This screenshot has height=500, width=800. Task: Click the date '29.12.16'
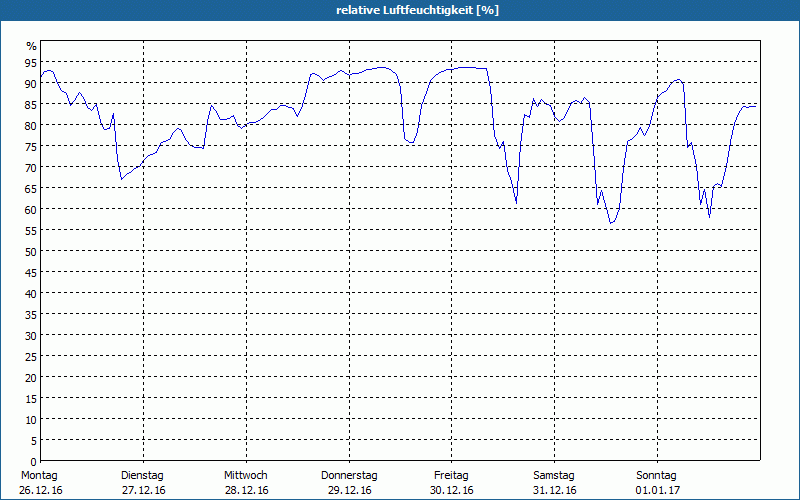point(349,491)
